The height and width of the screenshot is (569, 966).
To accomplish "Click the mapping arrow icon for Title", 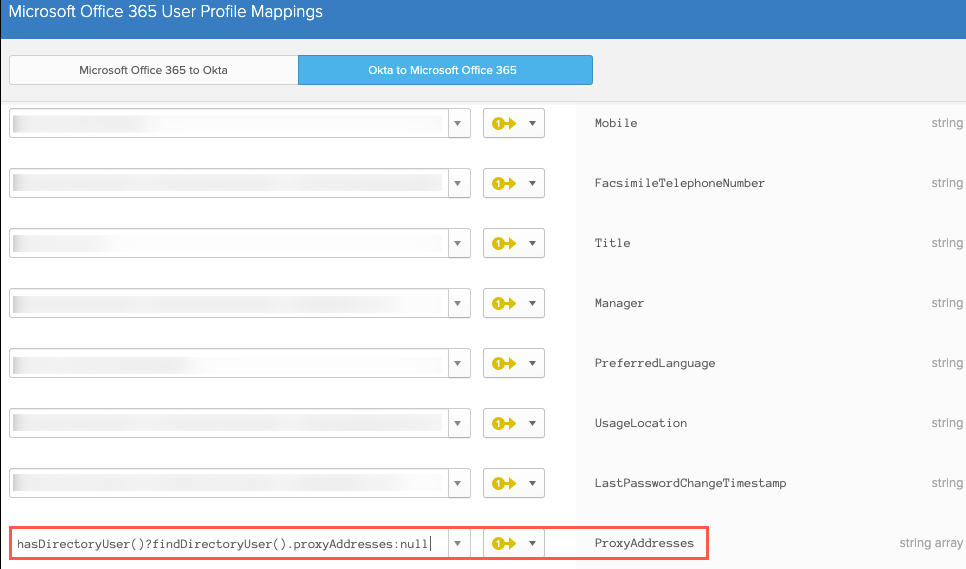I will click(503, 244).
